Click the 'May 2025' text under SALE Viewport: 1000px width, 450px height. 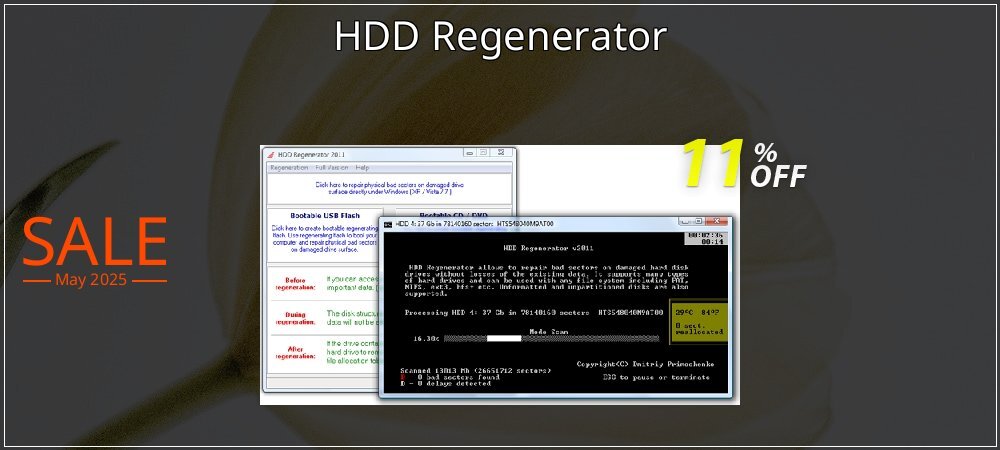[91, 280]
